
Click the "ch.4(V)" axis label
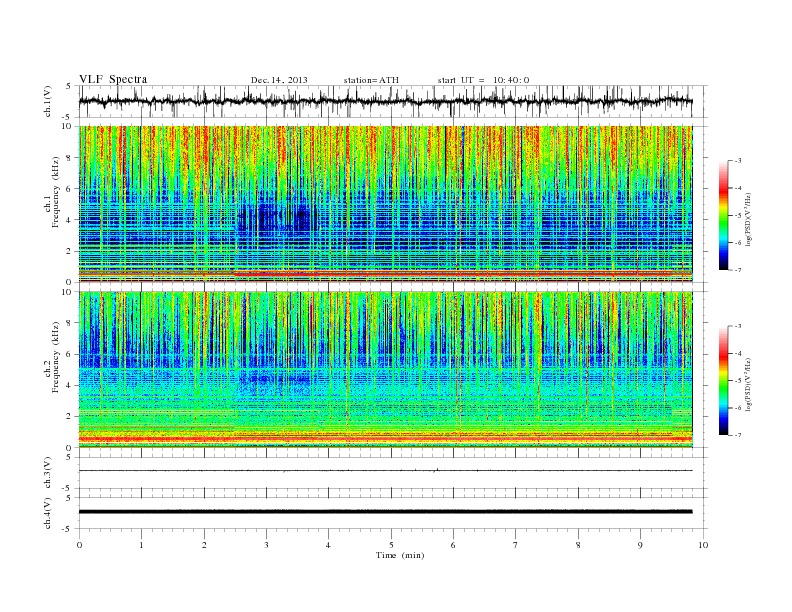tap(48, 513)
